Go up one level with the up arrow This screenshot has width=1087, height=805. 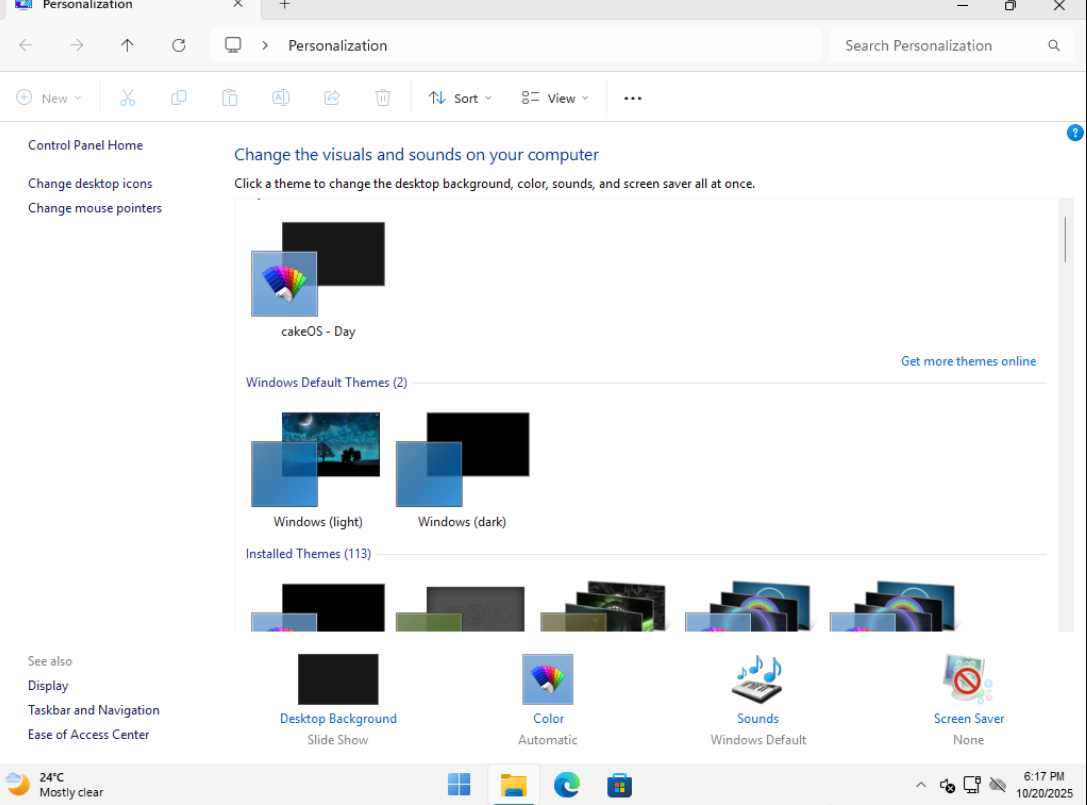tap(127, 45)
